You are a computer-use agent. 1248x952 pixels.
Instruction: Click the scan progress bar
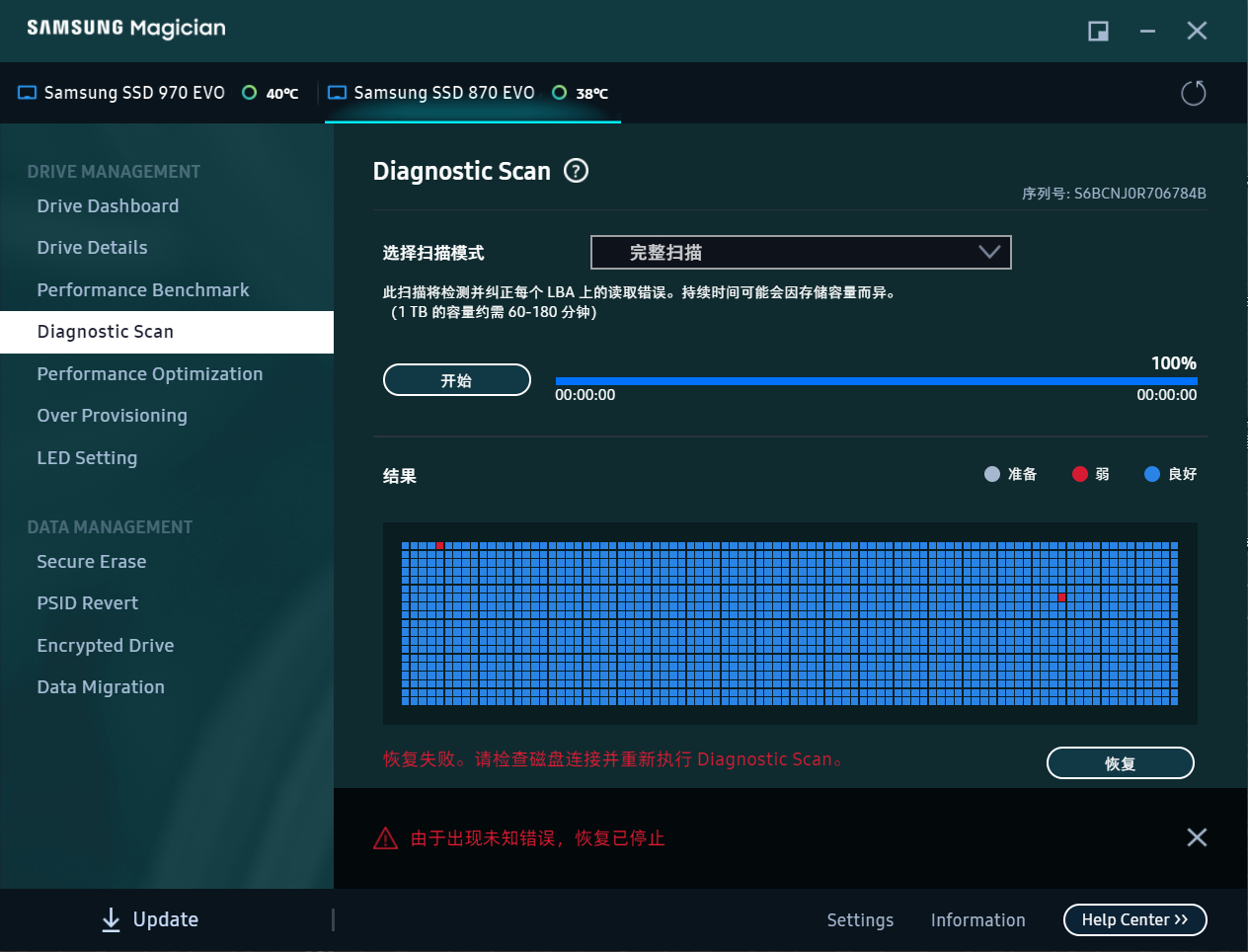pyautogui.click(x=876, y=380)
